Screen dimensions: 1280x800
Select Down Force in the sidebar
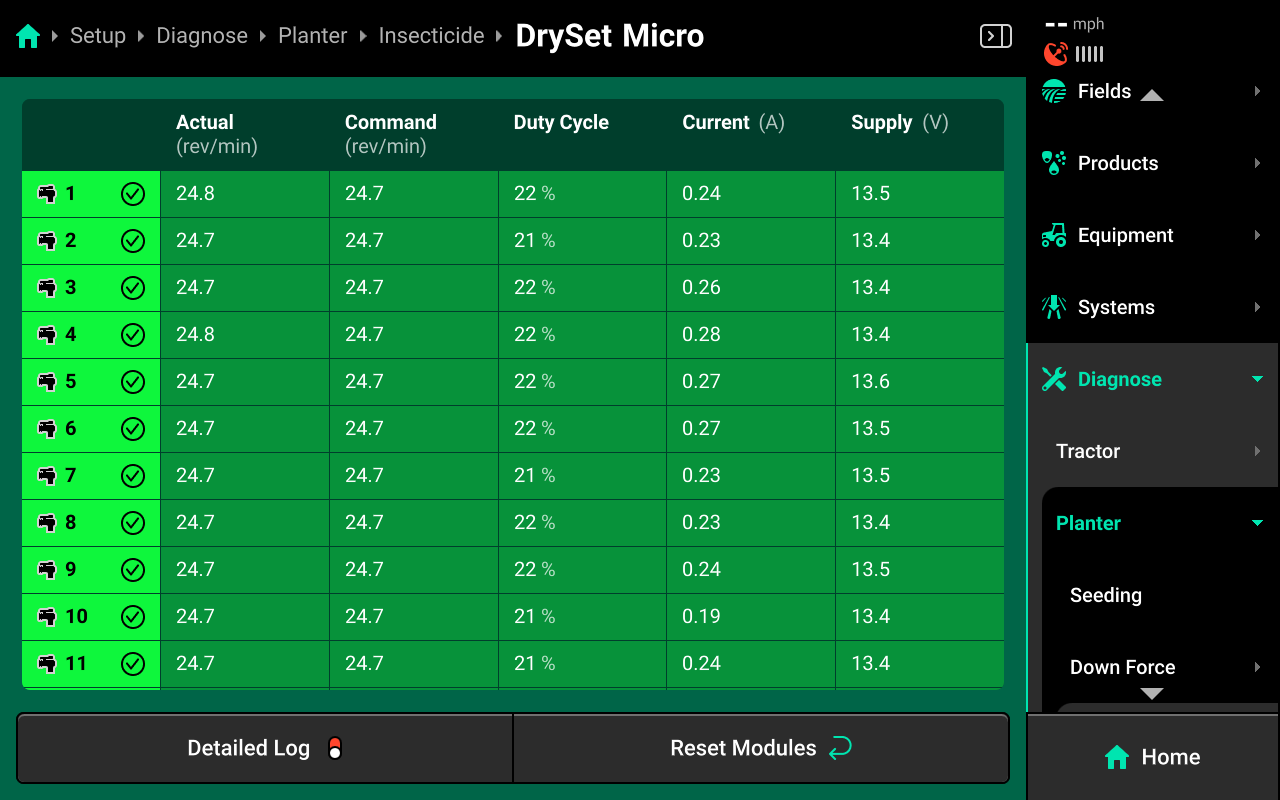click(1123, 667)
